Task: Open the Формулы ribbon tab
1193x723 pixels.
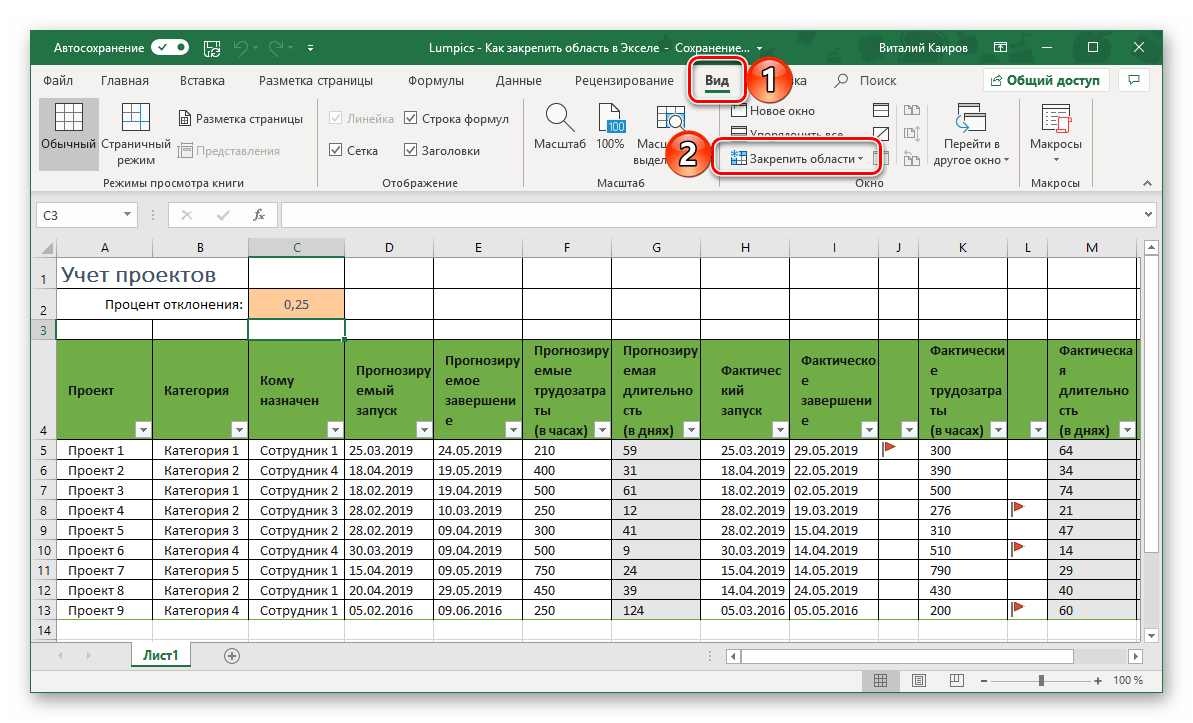Action: [435, 81]
